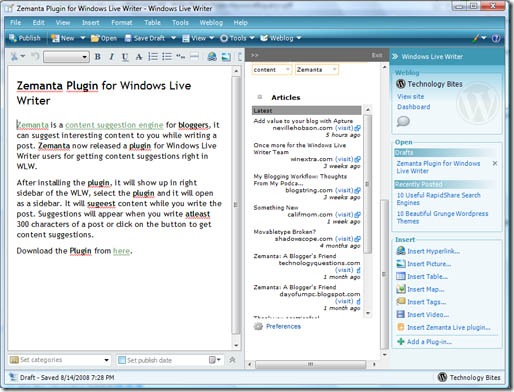Visit the blogstring.com article link
The width and height of the screenshot is (514, 392).
click(344, 190)
